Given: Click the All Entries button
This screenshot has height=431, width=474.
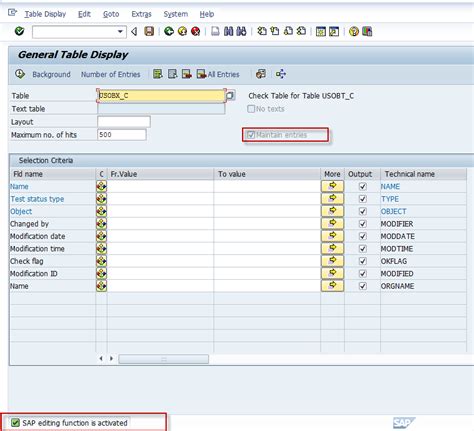Looking at the screenshot, I should [x=218, y=74].
